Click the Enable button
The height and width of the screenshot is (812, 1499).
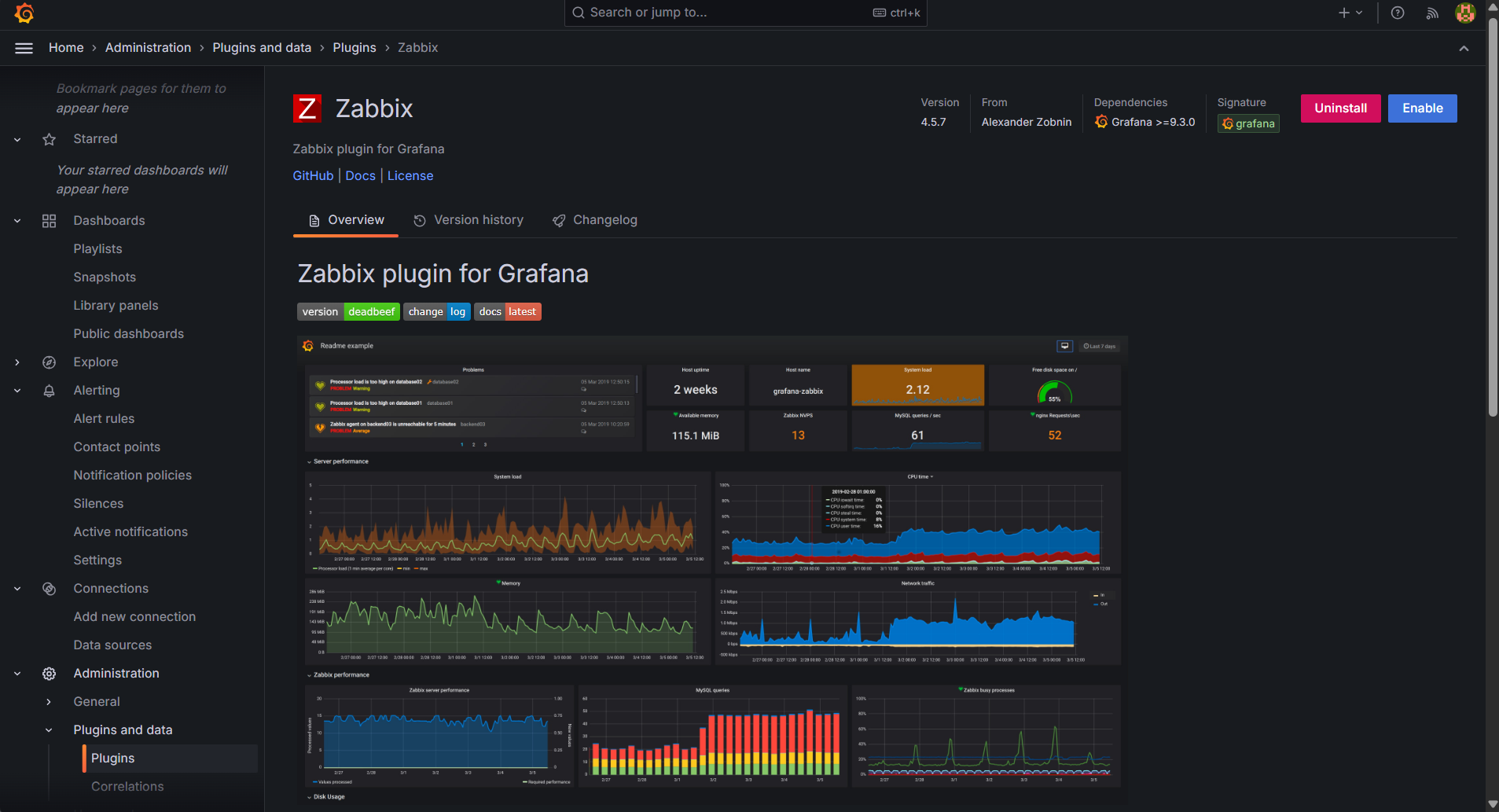coord(1422,108)
